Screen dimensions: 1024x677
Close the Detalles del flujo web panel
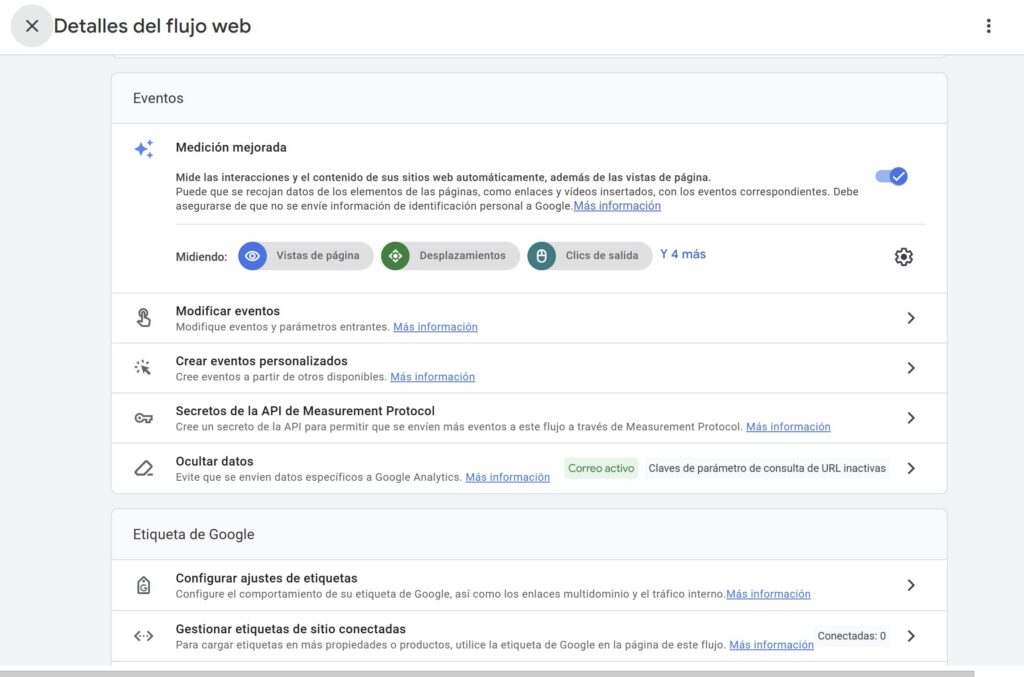coord(32,26)
